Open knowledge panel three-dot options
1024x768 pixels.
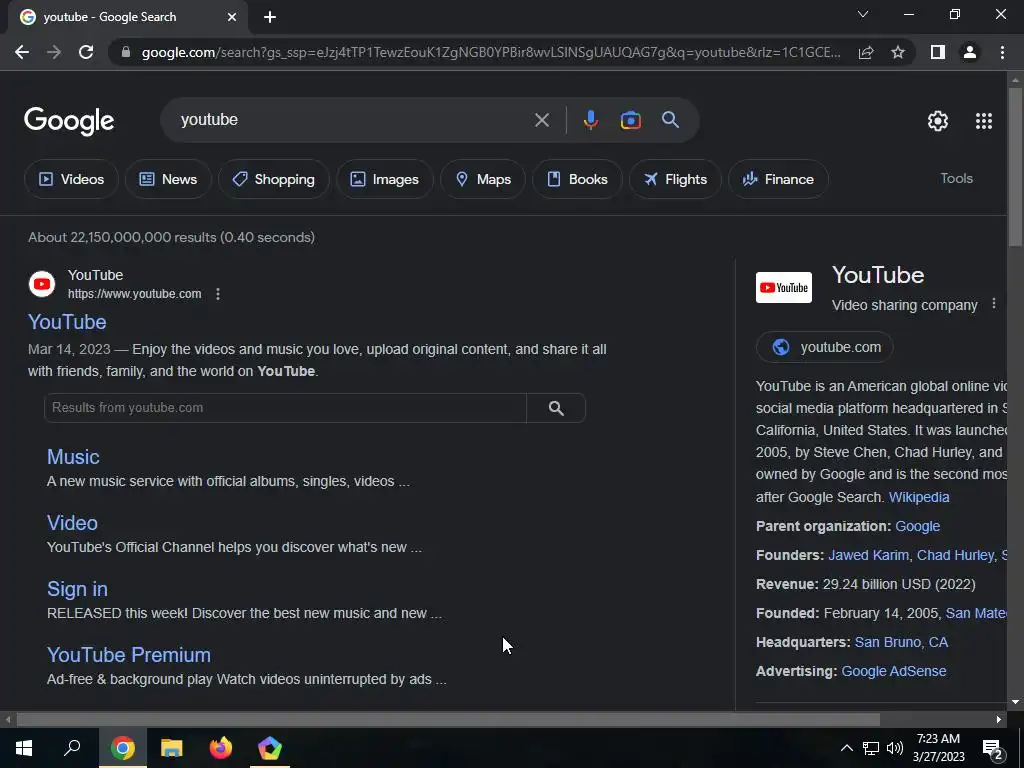tap(993, 304)
